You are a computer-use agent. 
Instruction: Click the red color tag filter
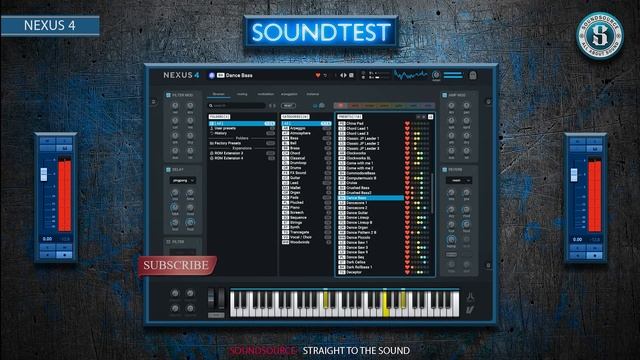(x=341, y=106)
